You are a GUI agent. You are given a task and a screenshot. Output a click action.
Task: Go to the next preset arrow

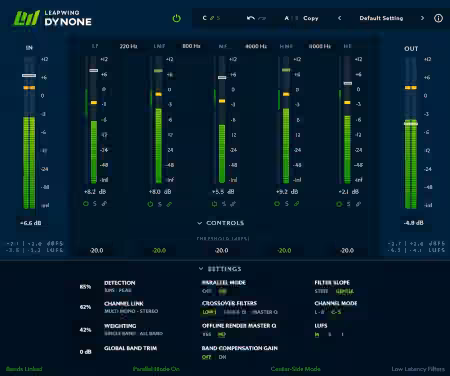tap(422, 18)
